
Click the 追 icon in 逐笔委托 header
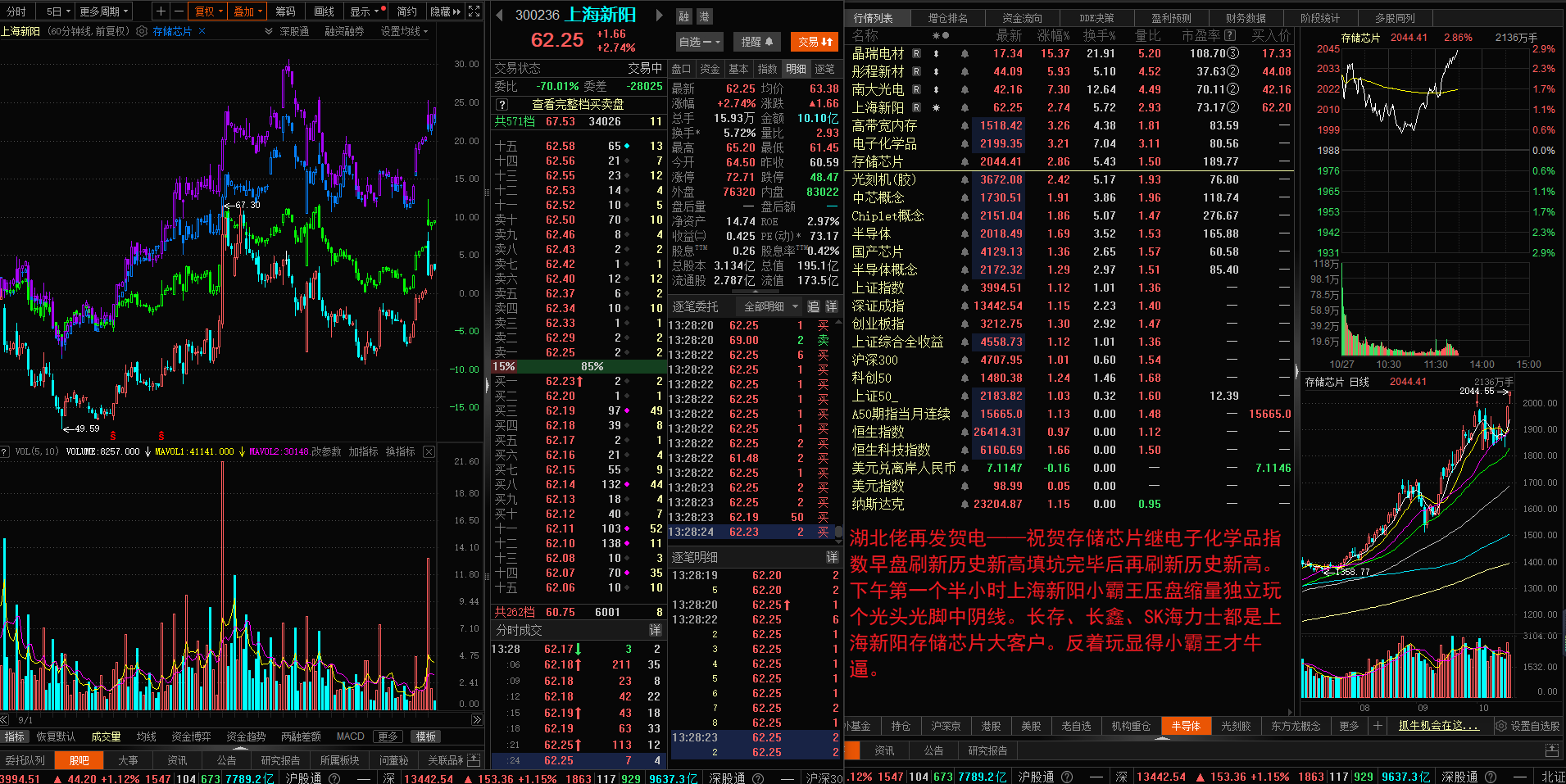813,306
